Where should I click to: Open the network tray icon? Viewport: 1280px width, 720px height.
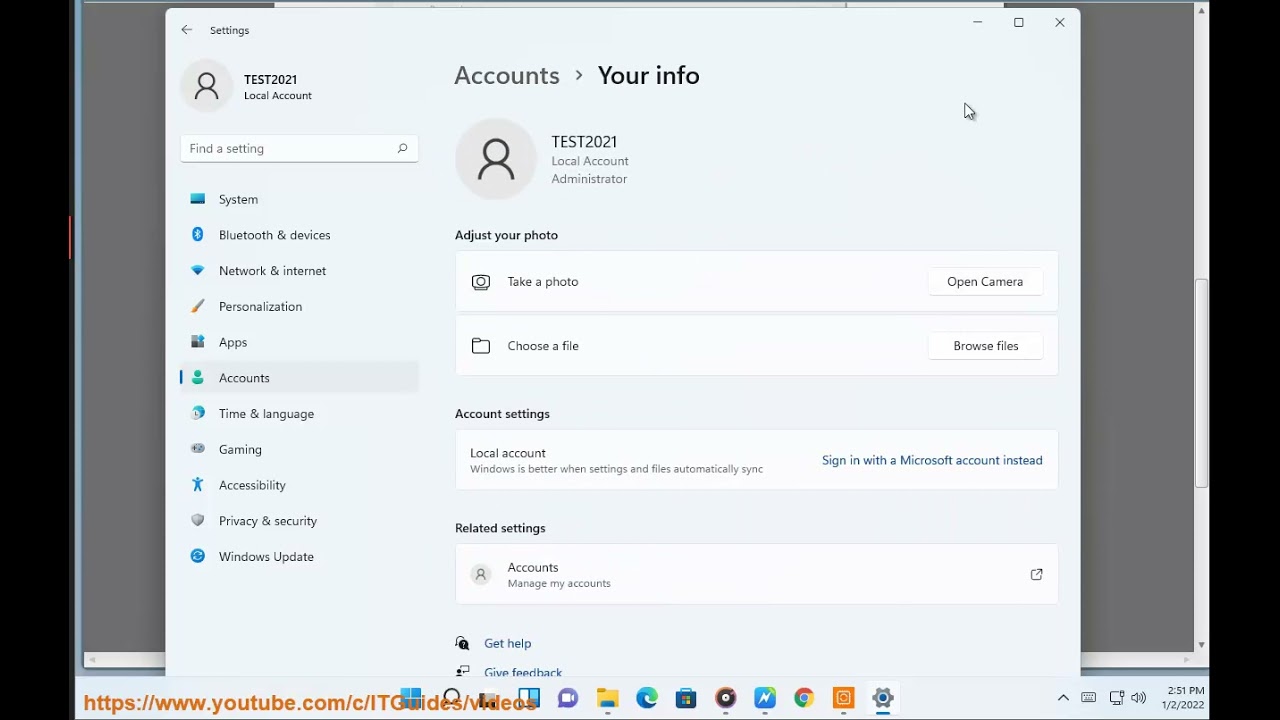[x=1117, y=698]
